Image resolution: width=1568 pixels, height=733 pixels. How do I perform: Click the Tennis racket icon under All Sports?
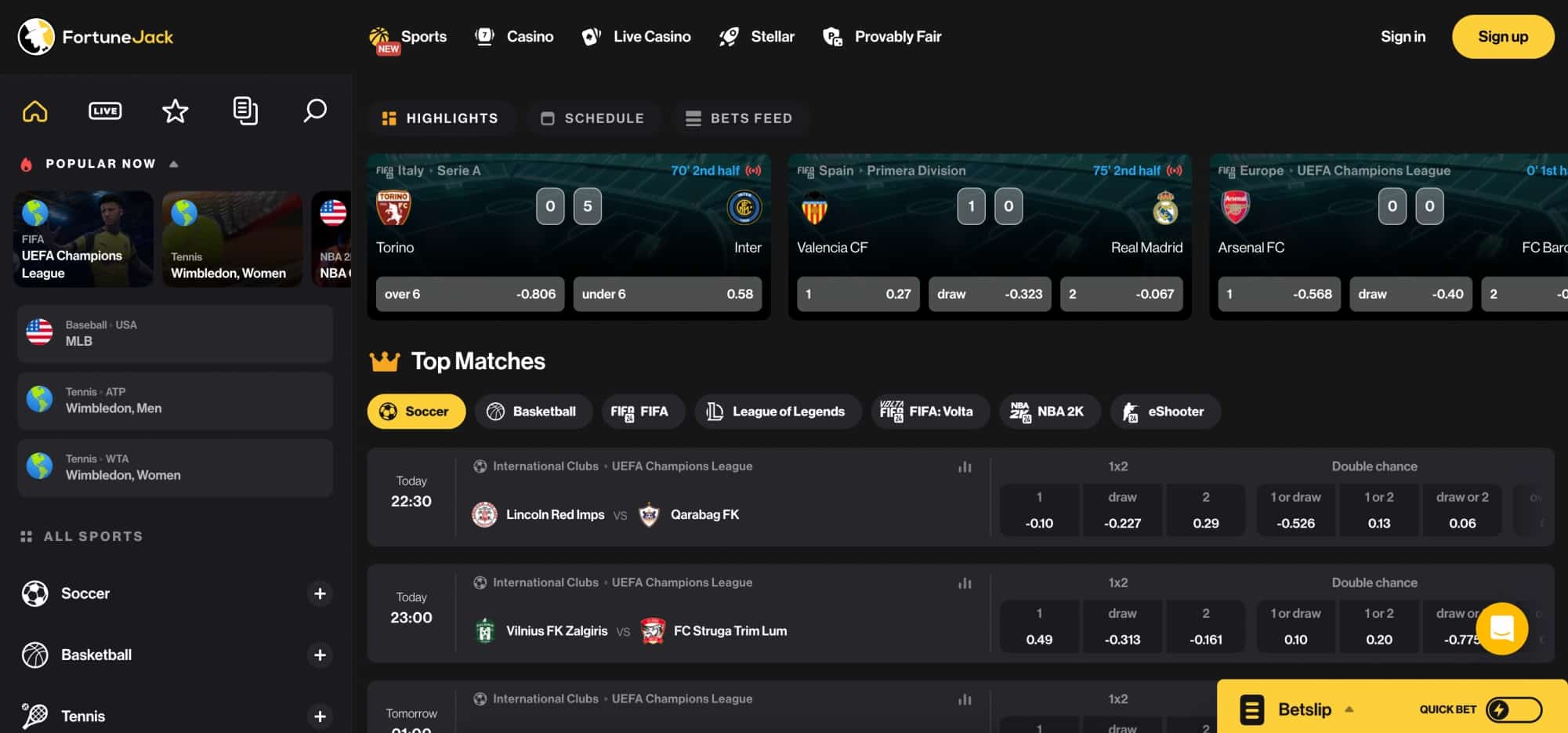click(x=35, y=716)
